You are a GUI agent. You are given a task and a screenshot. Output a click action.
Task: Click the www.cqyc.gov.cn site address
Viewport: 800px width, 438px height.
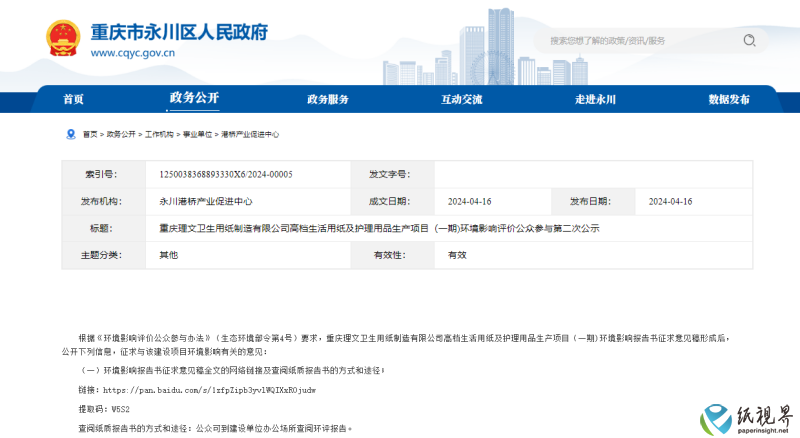point(133,53)
